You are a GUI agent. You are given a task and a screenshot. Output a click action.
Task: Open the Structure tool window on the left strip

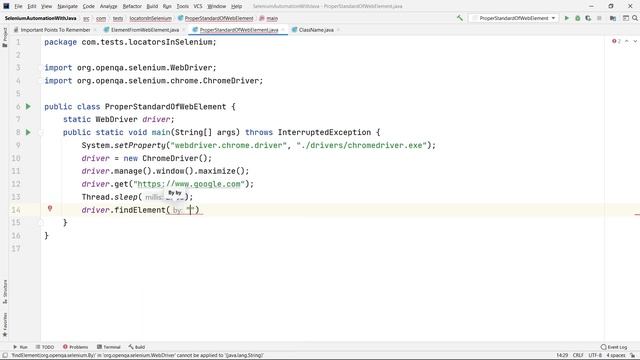(5, 291)
